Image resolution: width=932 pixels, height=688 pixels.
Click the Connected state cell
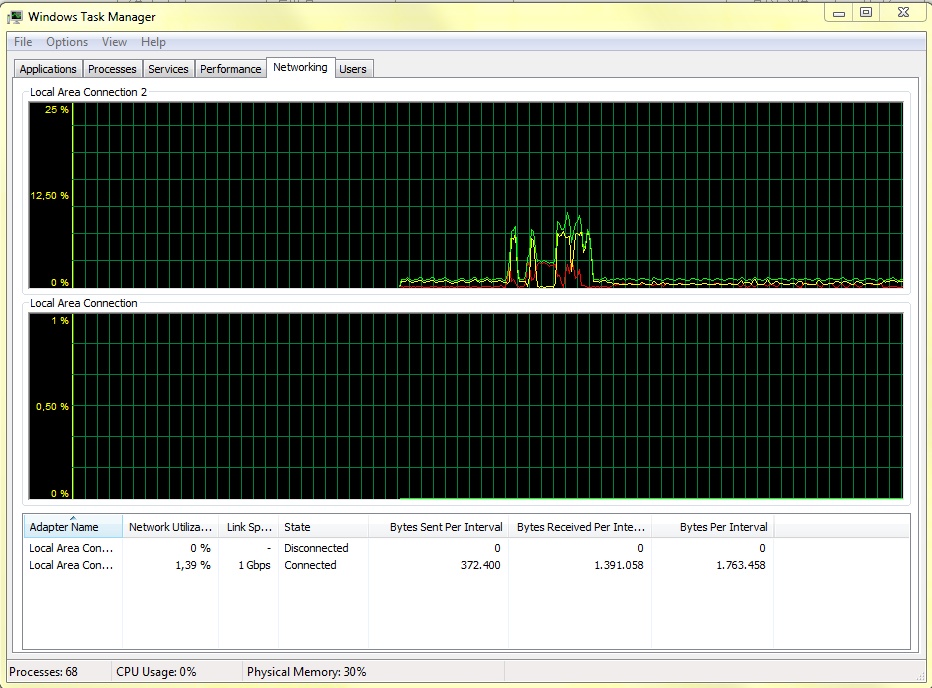(x=310, y=565)
